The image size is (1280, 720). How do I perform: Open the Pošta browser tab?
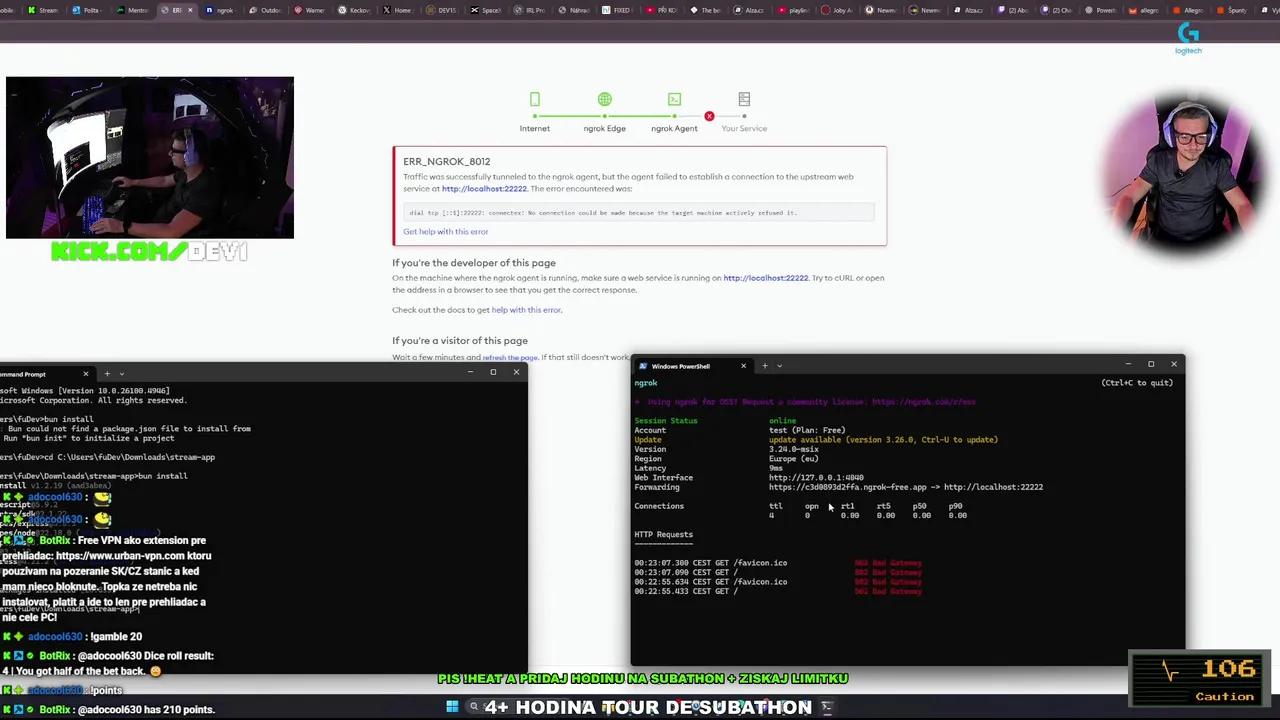point(87,10)
